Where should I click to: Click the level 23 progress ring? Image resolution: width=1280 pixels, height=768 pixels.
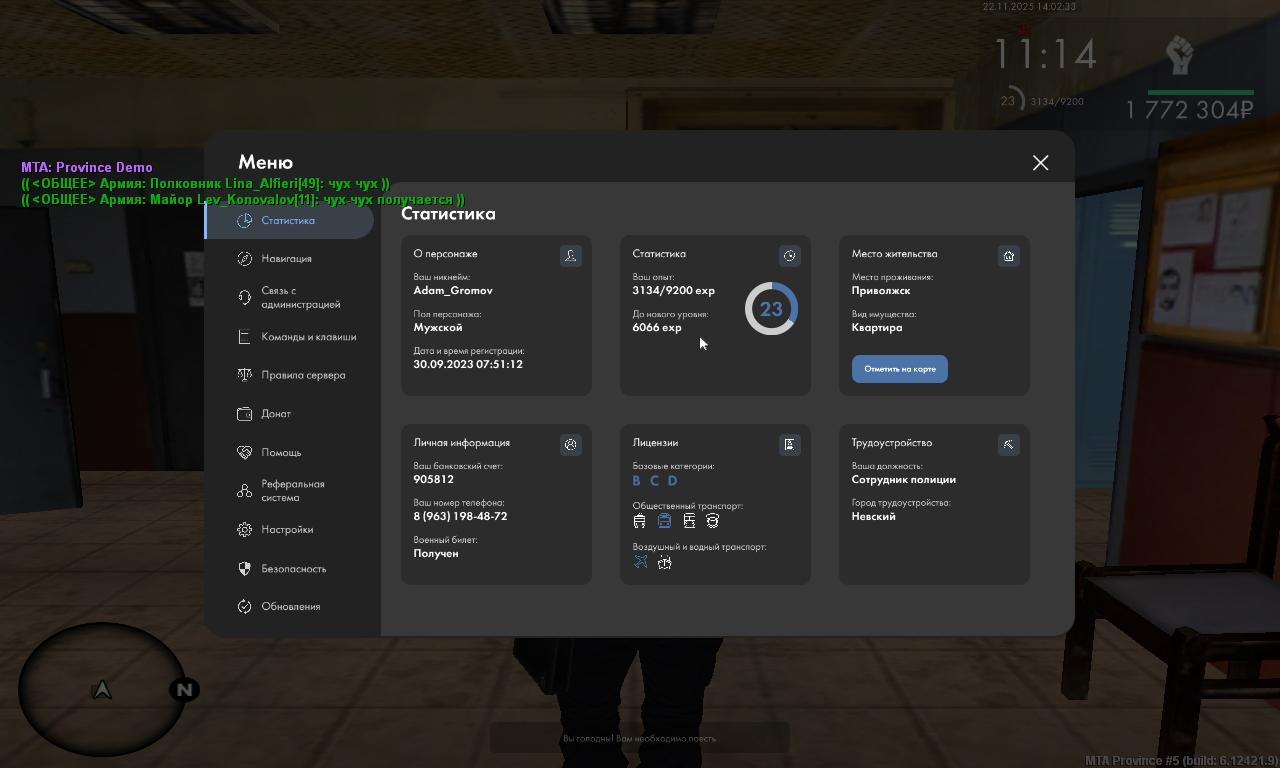tap(771, 309)
